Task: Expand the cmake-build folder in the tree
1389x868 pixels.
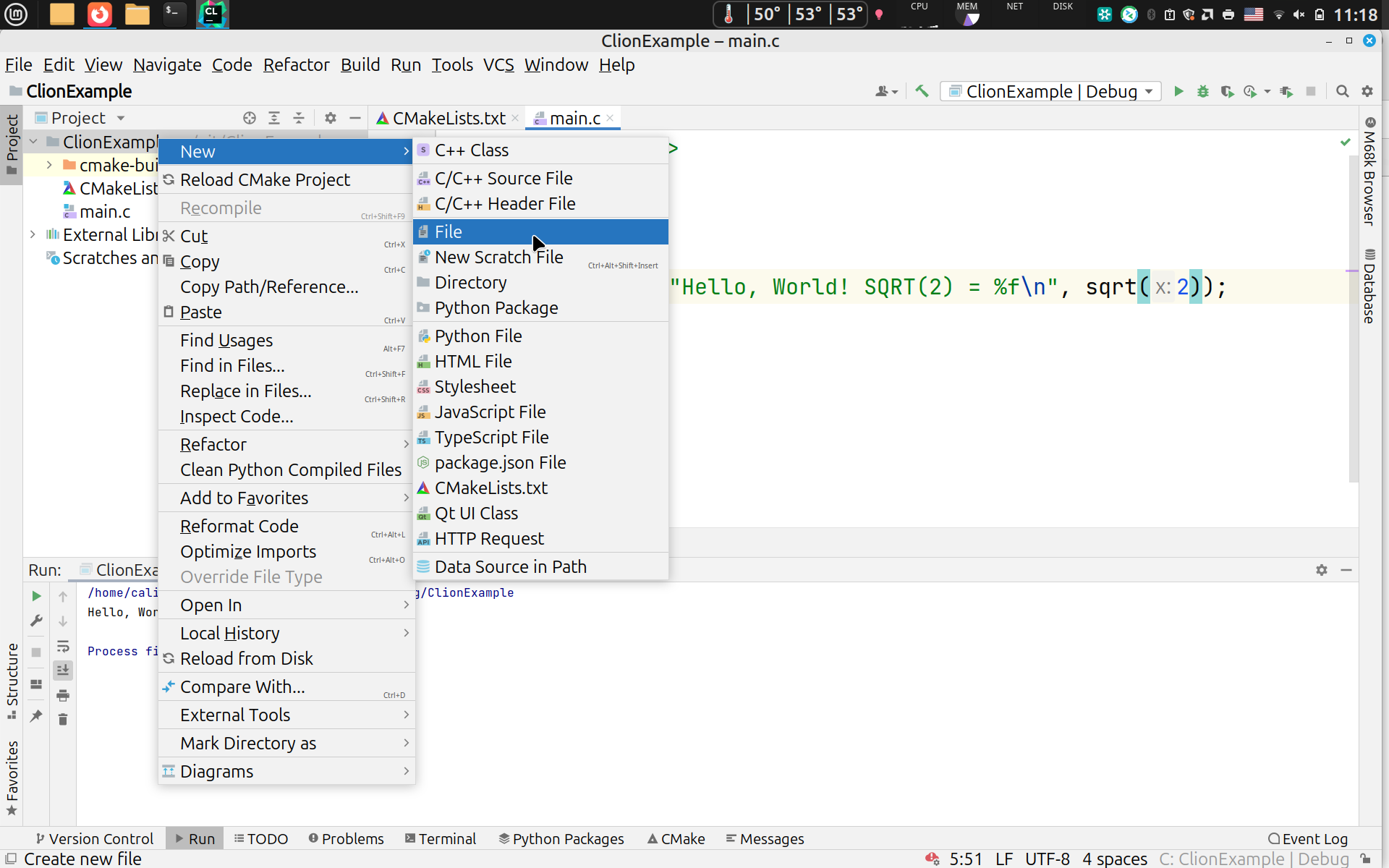Action: 49,165
